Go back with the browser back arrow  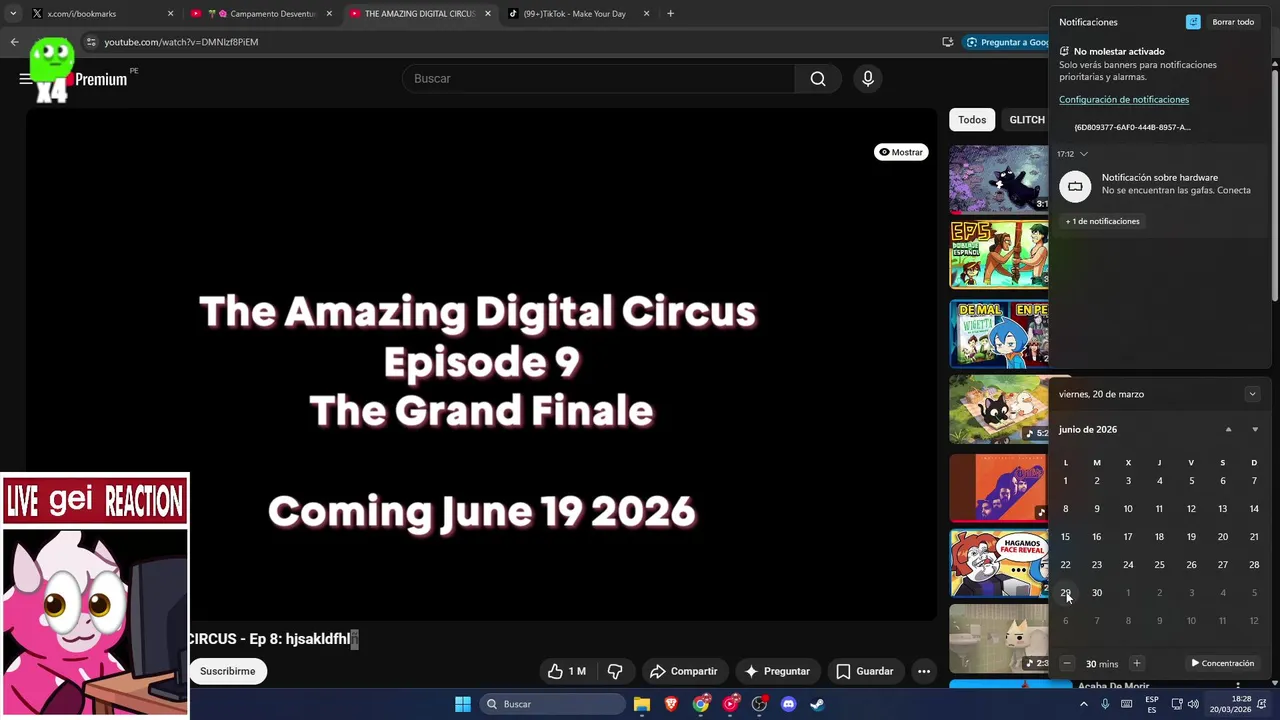pyautogui.click(x=14, y=42)
